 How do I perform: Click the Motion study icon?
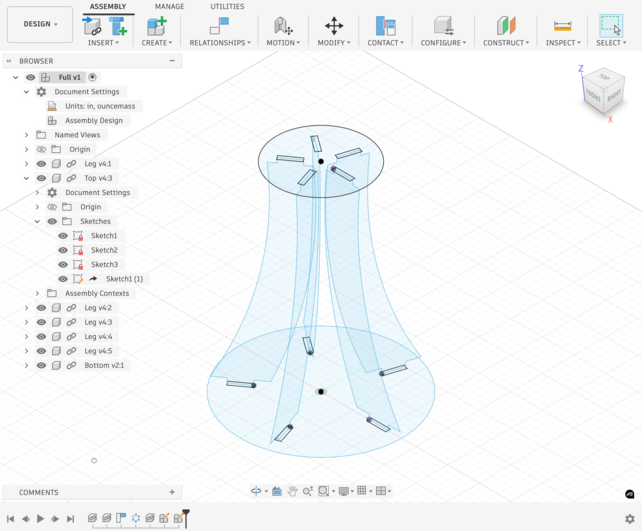tap(283, 26)
